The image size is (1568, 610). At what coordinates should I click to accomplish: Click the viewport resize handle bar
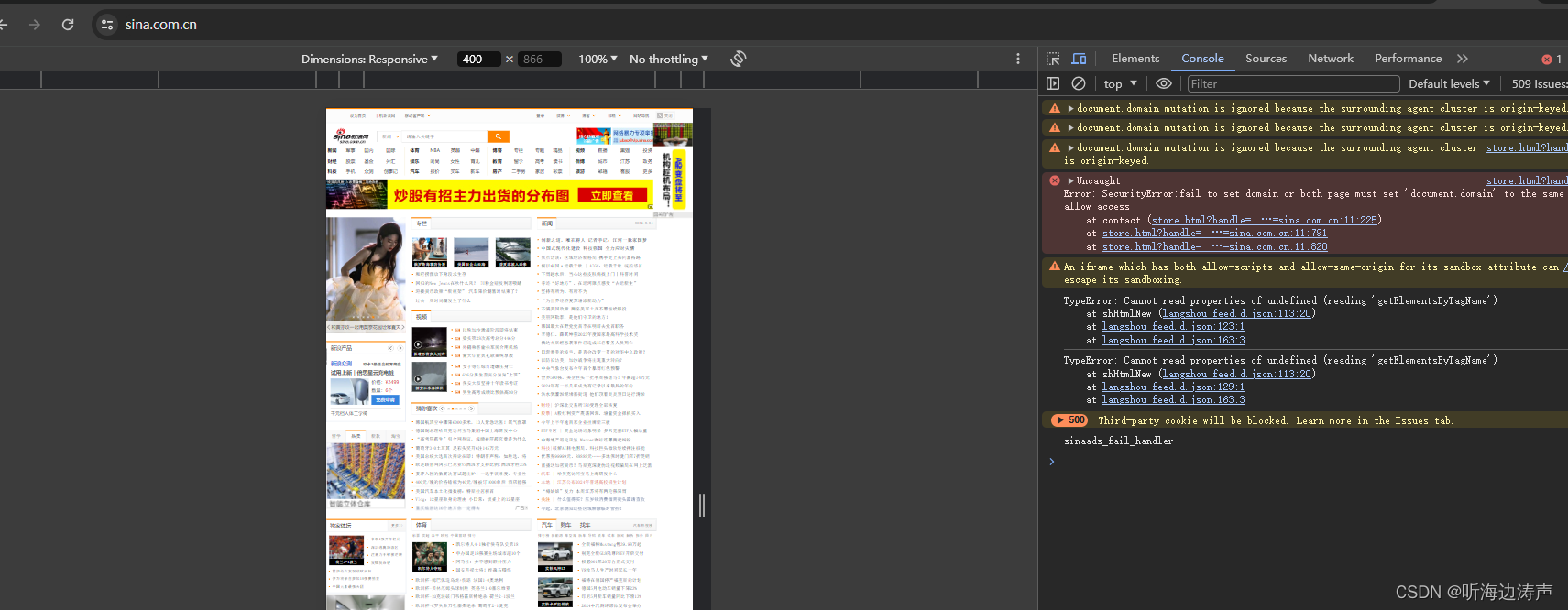click(x=702, y=505)
